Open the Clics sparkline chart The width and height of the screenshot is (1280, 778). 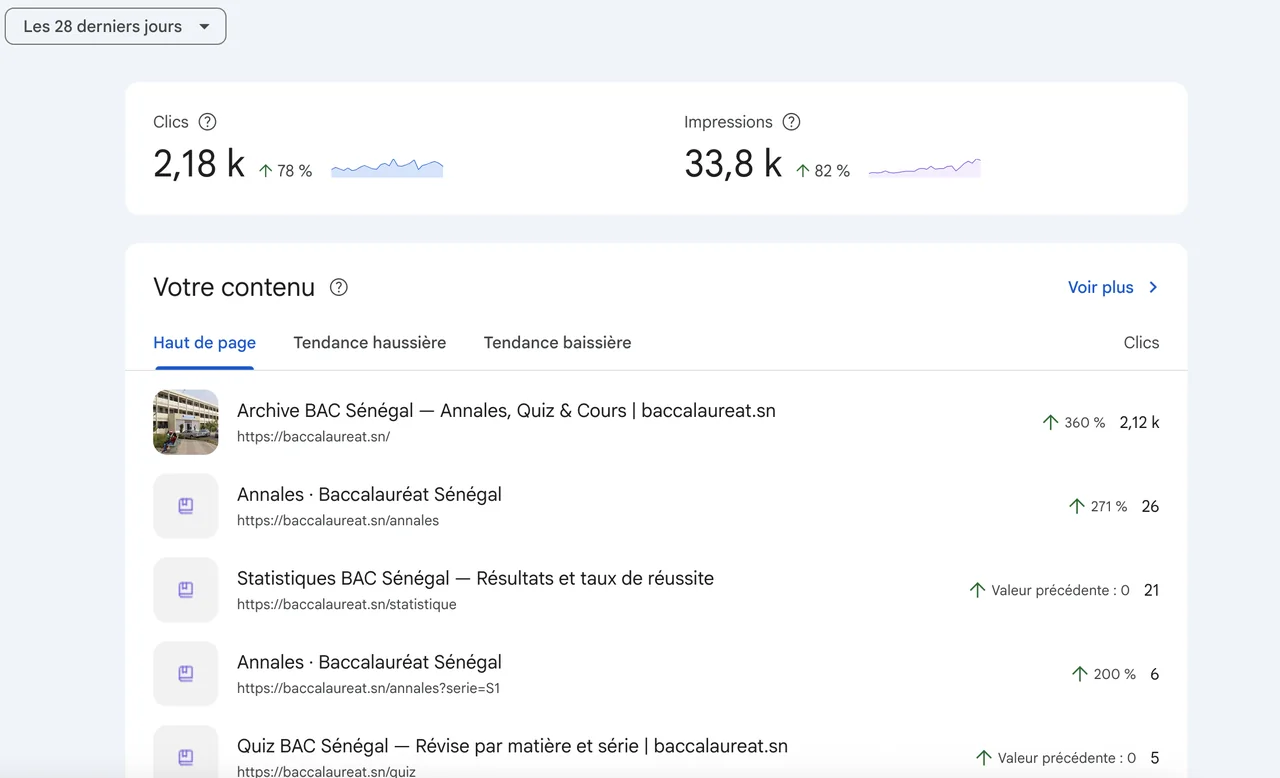[x=387, y=168]
